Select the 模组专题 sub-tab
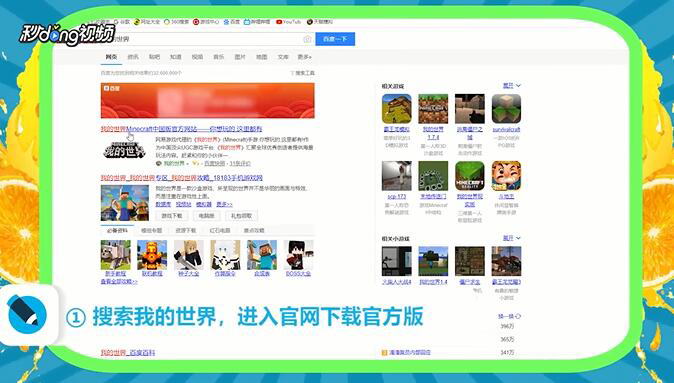 (x=152, y=230)
